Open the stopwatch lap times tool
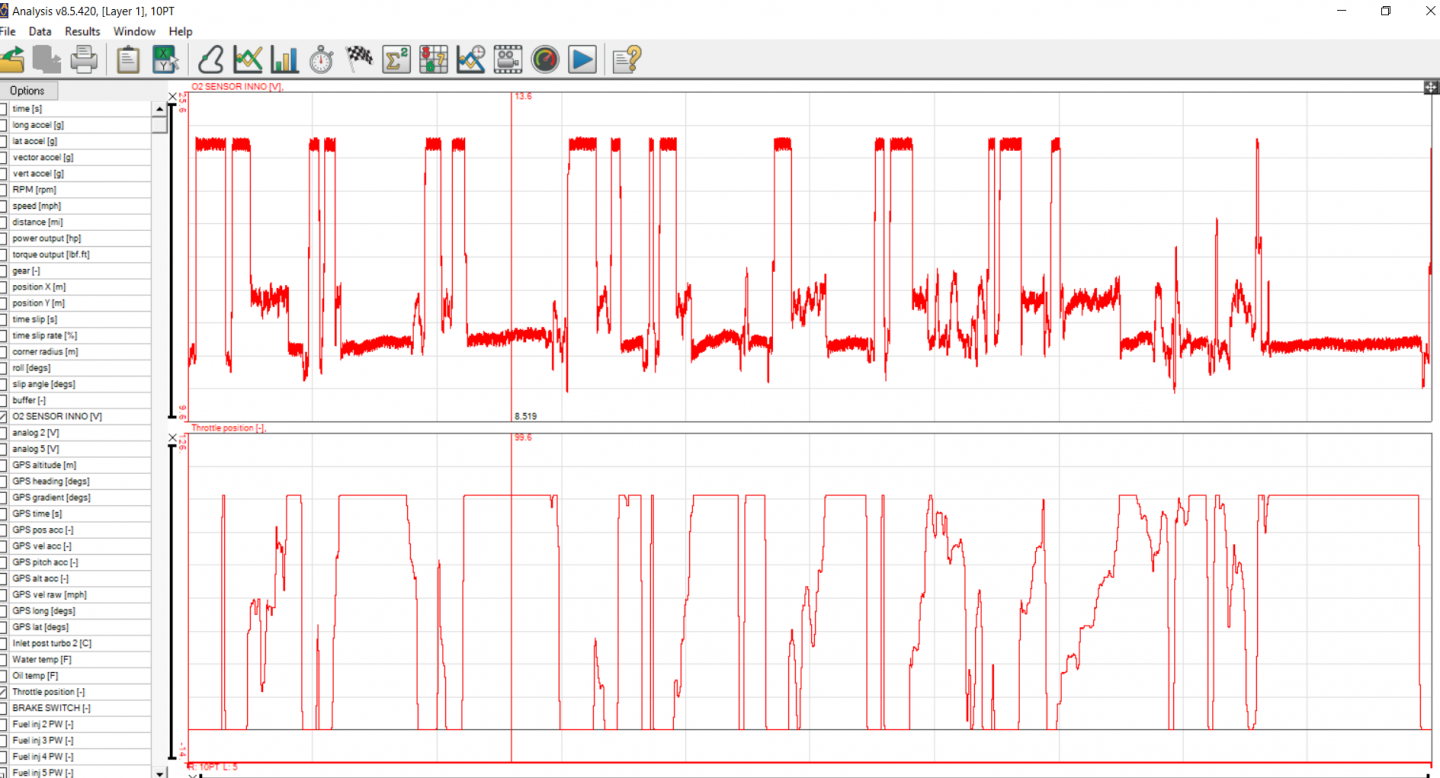1440x778 pixels. (x=321, y=60)
